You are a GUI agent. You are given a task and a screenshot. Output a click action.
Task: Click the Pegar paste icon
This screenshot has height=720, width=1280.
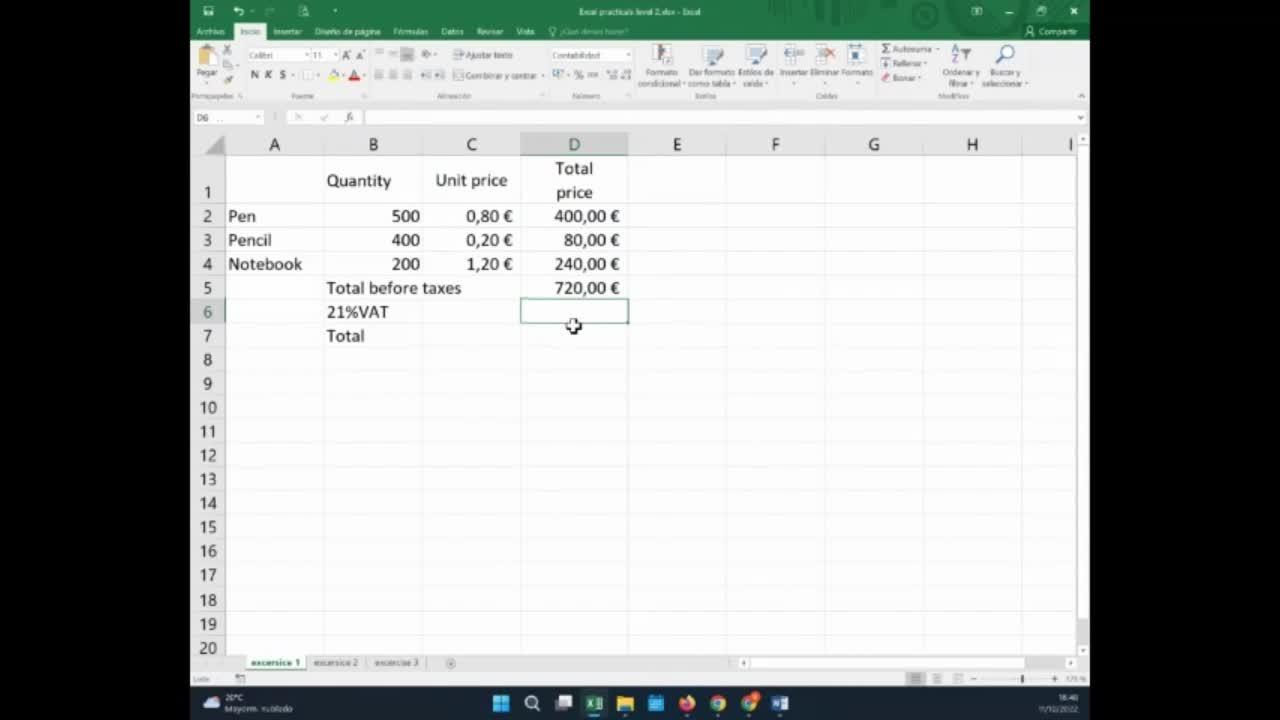(x=207, y=56)
